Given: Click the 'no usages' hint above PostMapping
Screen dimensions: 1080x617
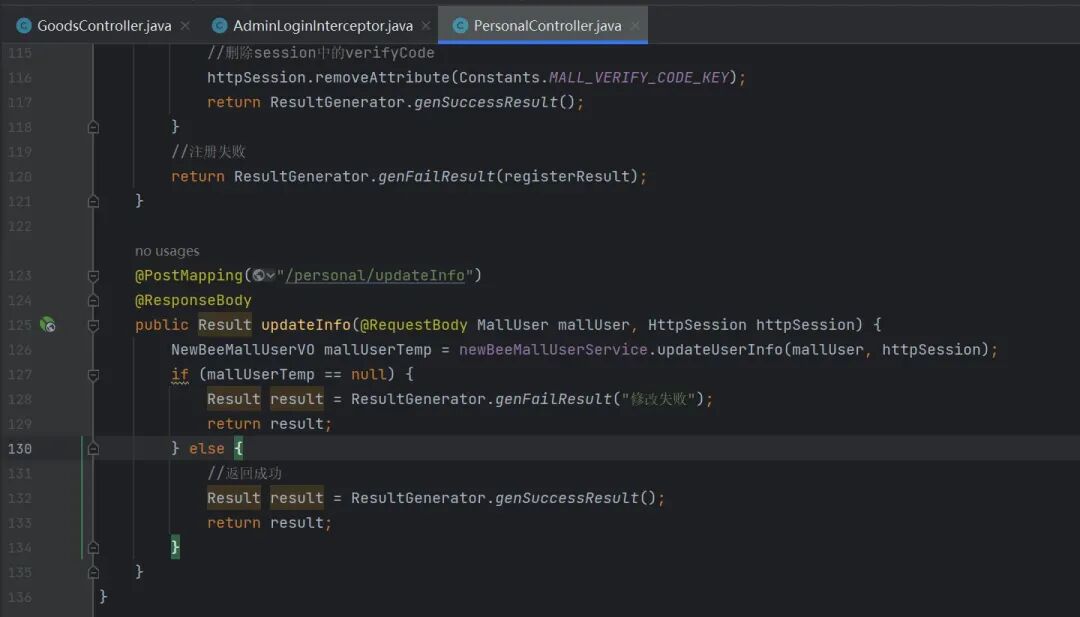Looking at the screenshot, I should coord(167,251).
